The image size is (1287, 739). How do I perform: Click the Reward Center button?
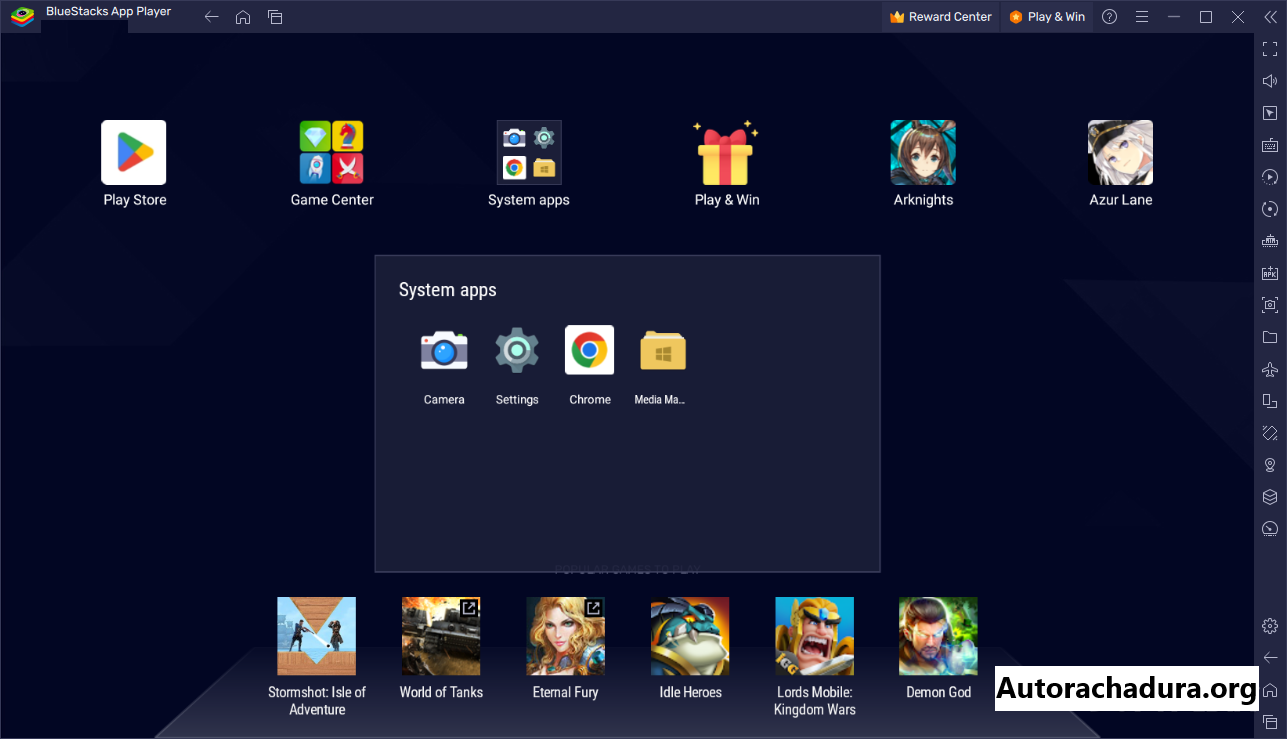click(x=941, y=17)
